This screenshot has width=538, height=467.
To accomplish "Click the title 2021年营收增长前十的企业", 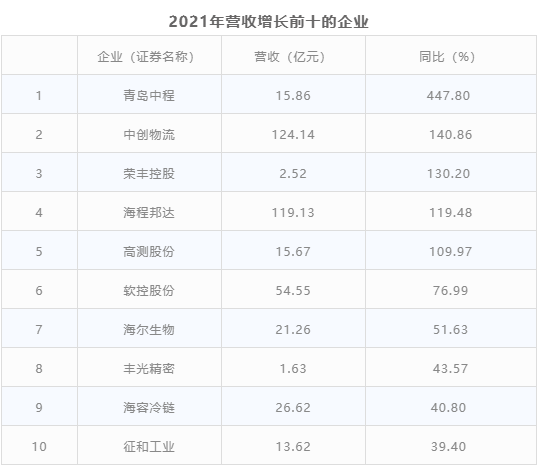I will [x=269, y=22].
